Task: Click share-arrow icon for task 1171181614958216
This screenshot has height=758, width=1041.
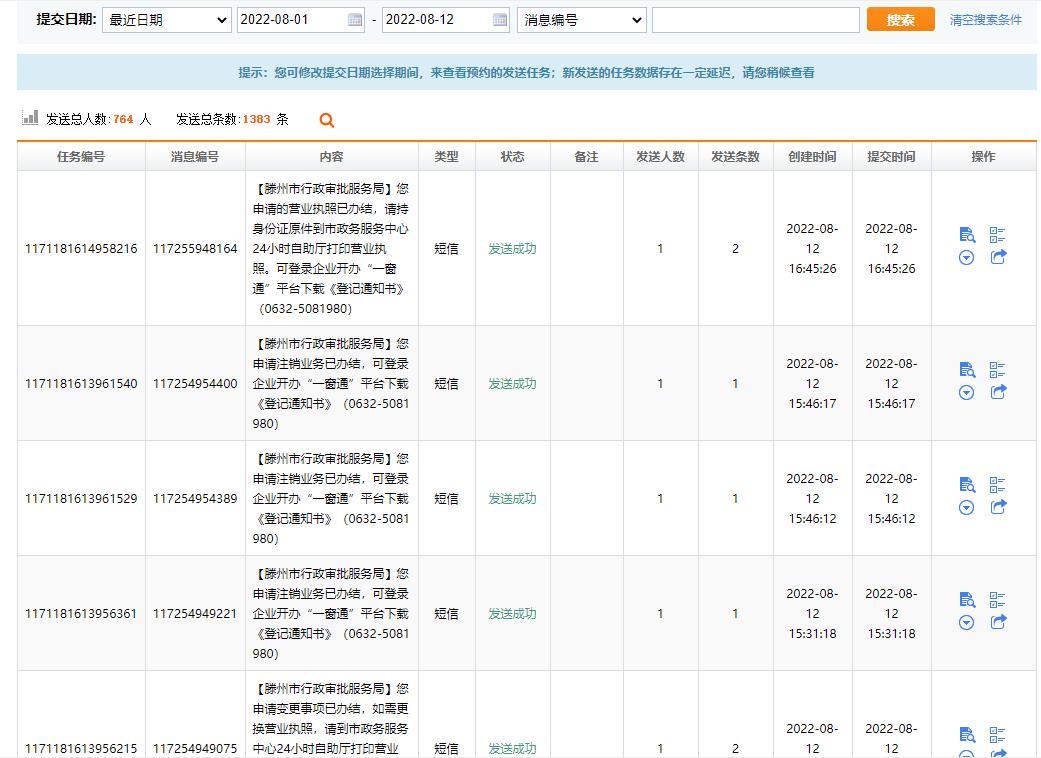Action: pyautogui.click(x=999, y=257)
